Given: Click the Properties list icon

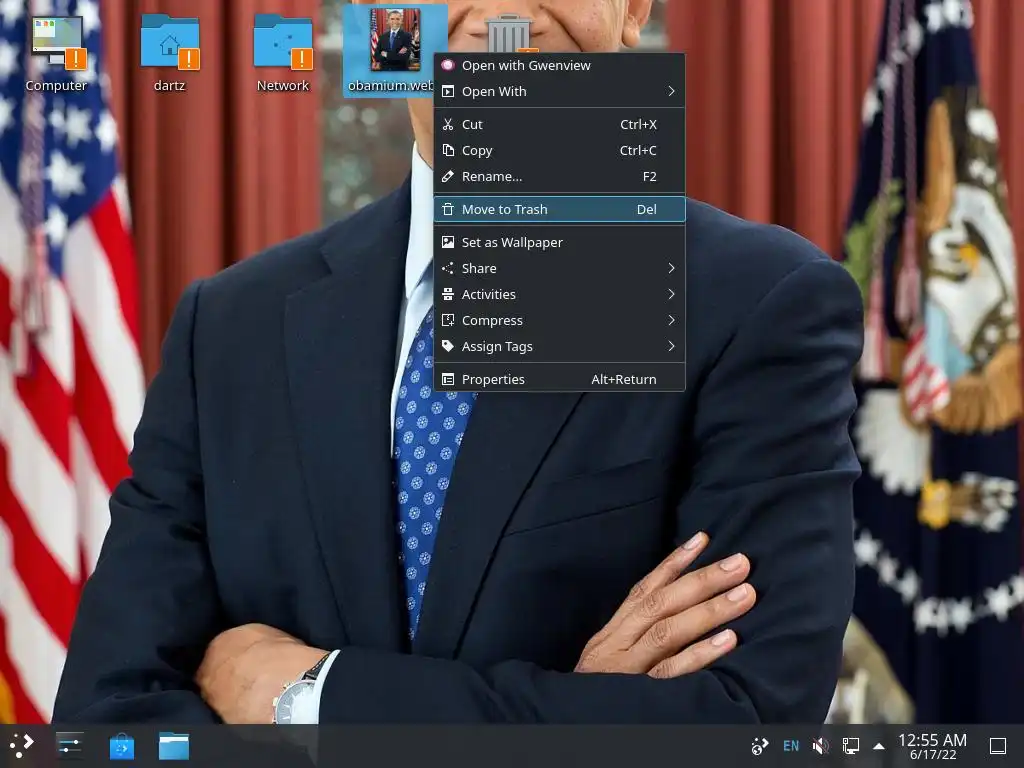Looking at the screenshot, I should point(448,379).
